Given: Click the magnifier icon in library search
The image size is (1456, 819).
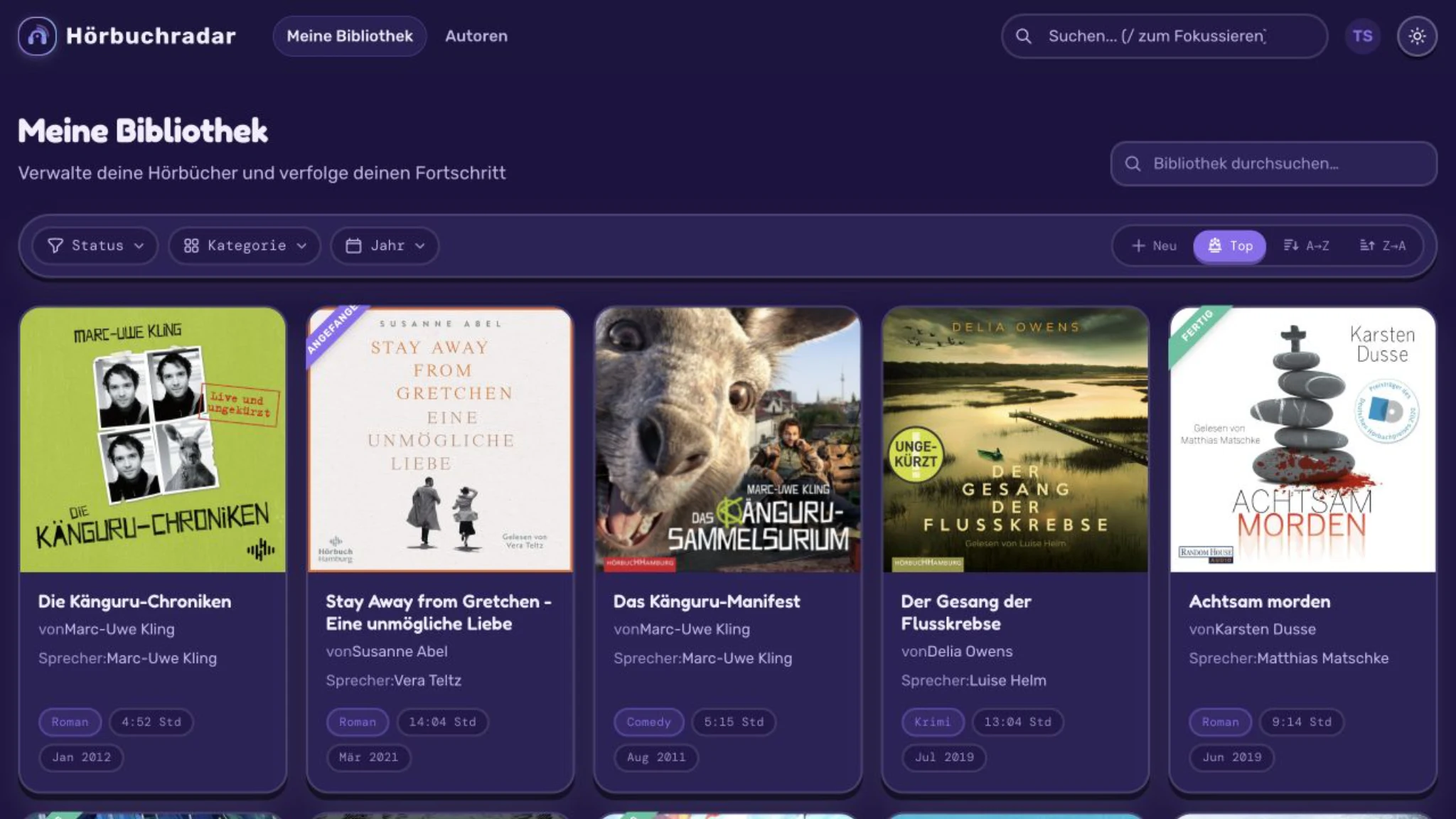Looking at the screenshot, I should point(1133,164).
